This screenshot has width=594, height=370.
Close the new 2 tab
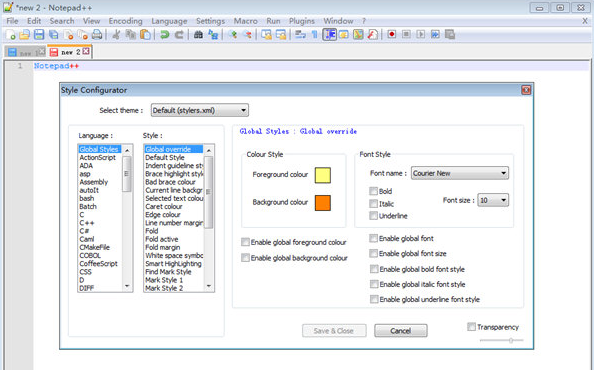pos(86,51)
